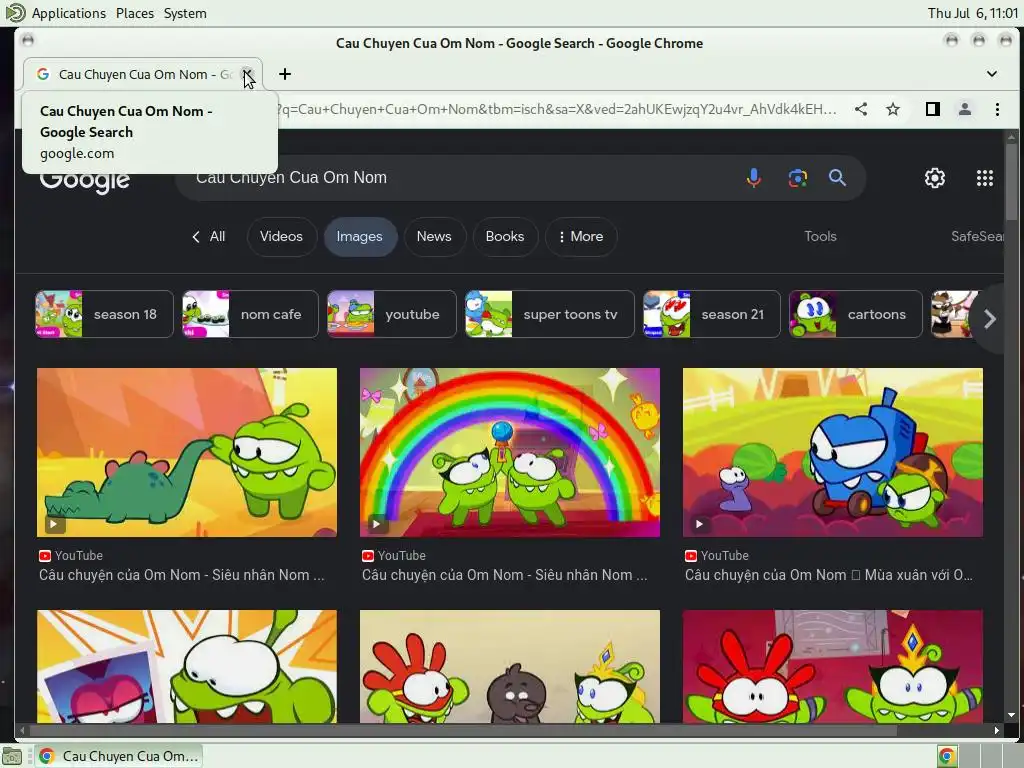Select the nom cafe suggestion chip
The width and height of the screenshot is (1024, 768).
point(250,314)
